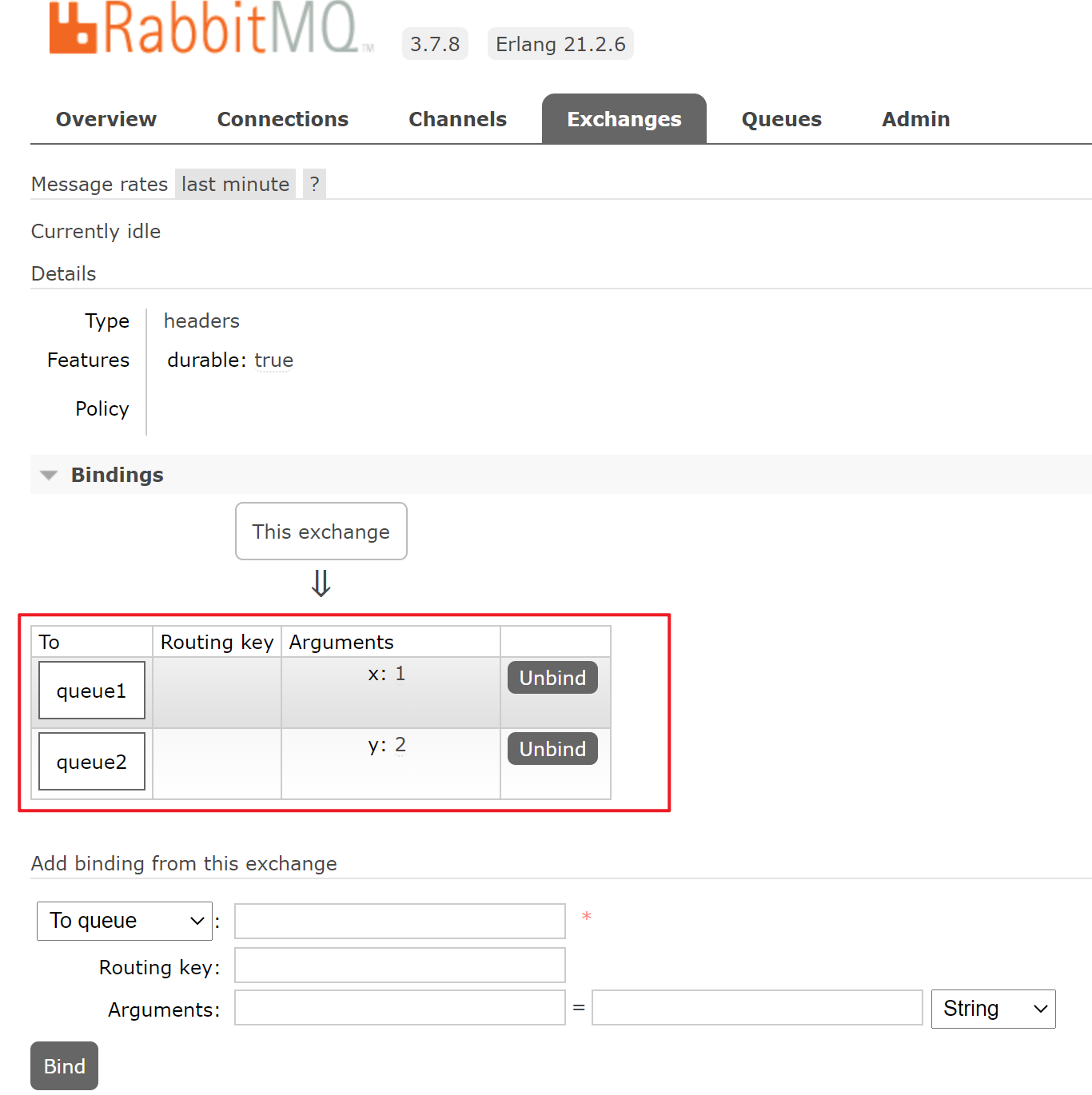Open the queue1 link in bindings

[92, 691]
